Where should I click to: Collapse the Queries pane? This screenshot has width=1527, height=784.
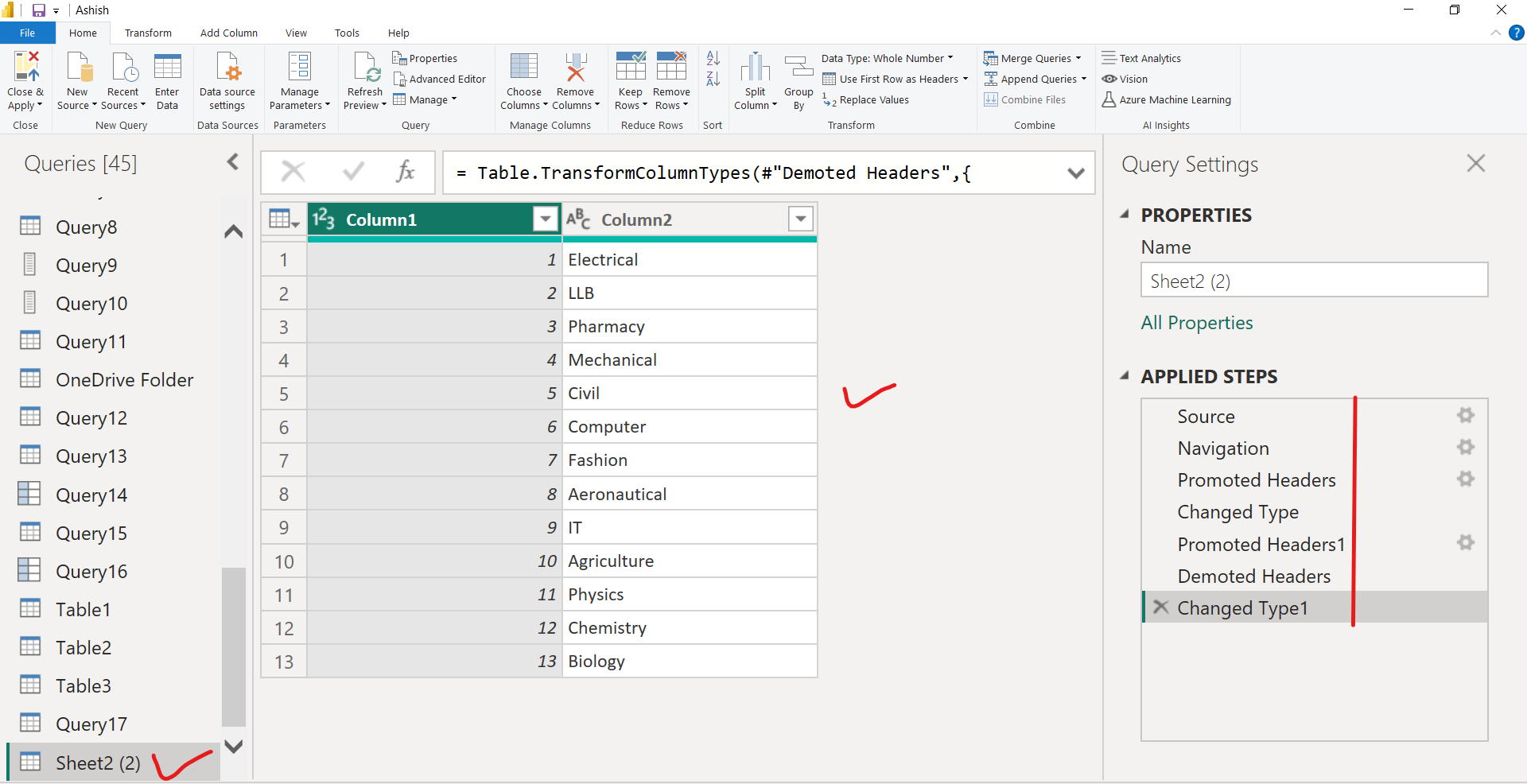click(231, 161)
